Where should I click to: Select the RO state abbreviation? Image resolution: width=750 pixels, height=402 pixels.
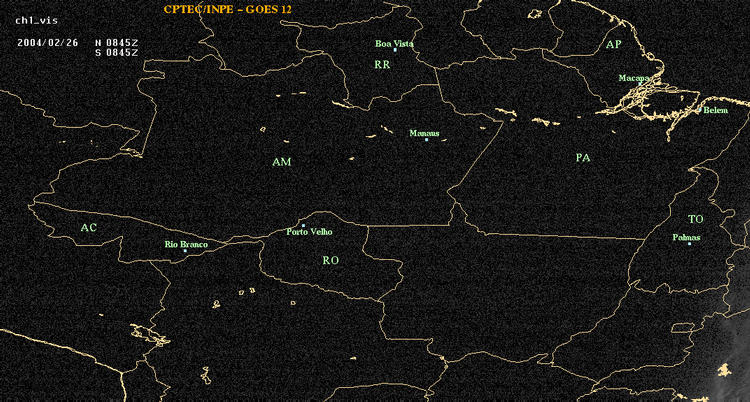331,260
